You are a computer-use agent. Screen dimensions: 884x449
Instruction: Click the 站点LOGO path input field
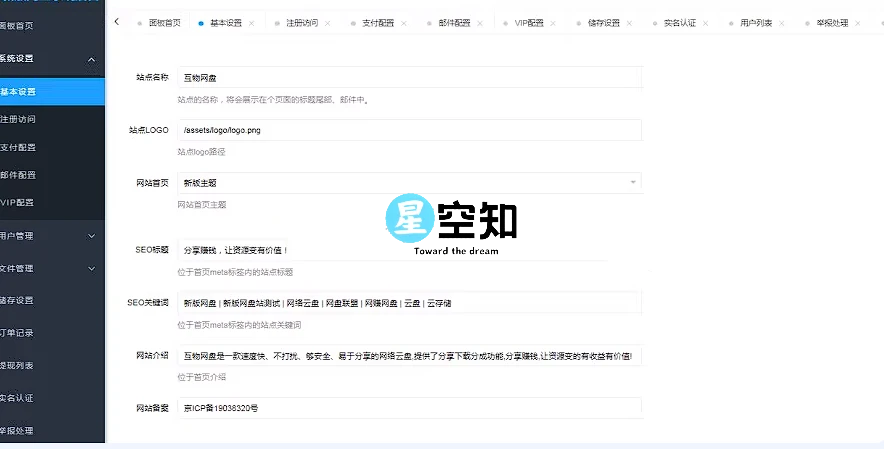409,130
